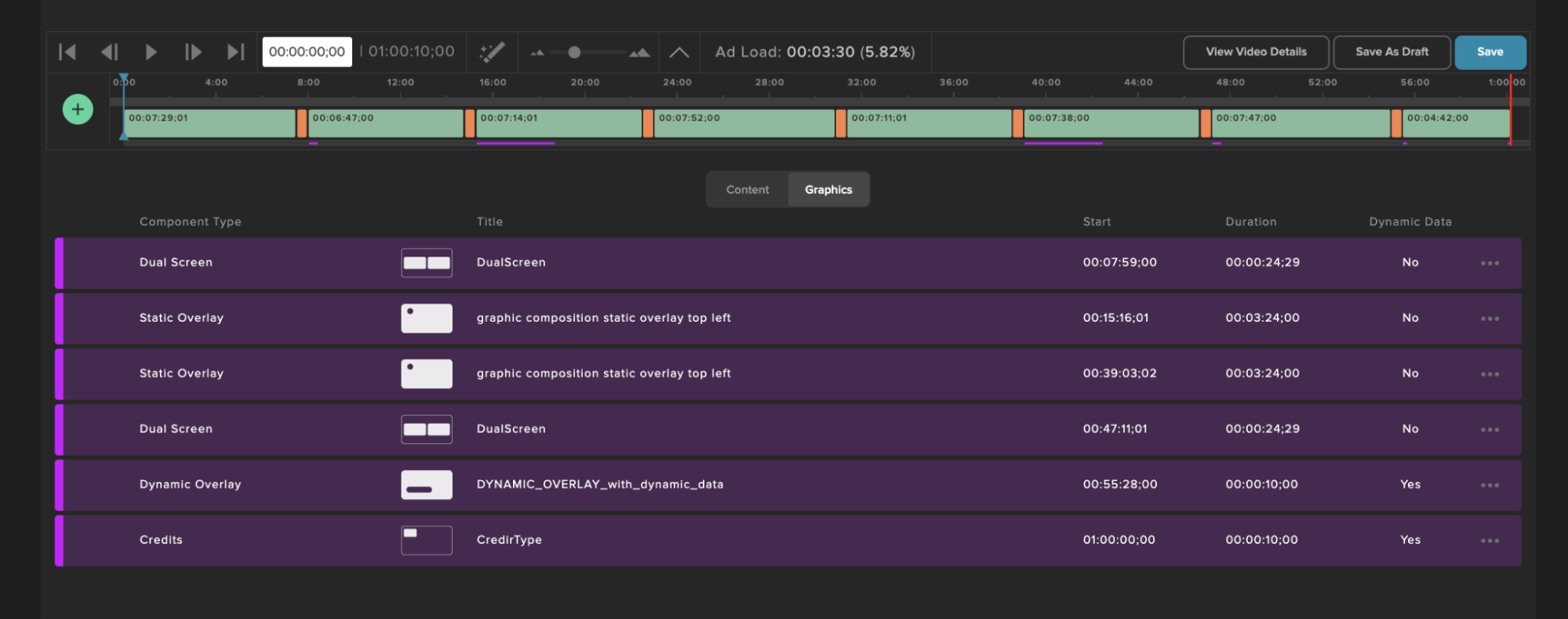Select the 00:06:47;00 timeline segment
Screen dimensions: 1568x619
(x=386, y=123)
